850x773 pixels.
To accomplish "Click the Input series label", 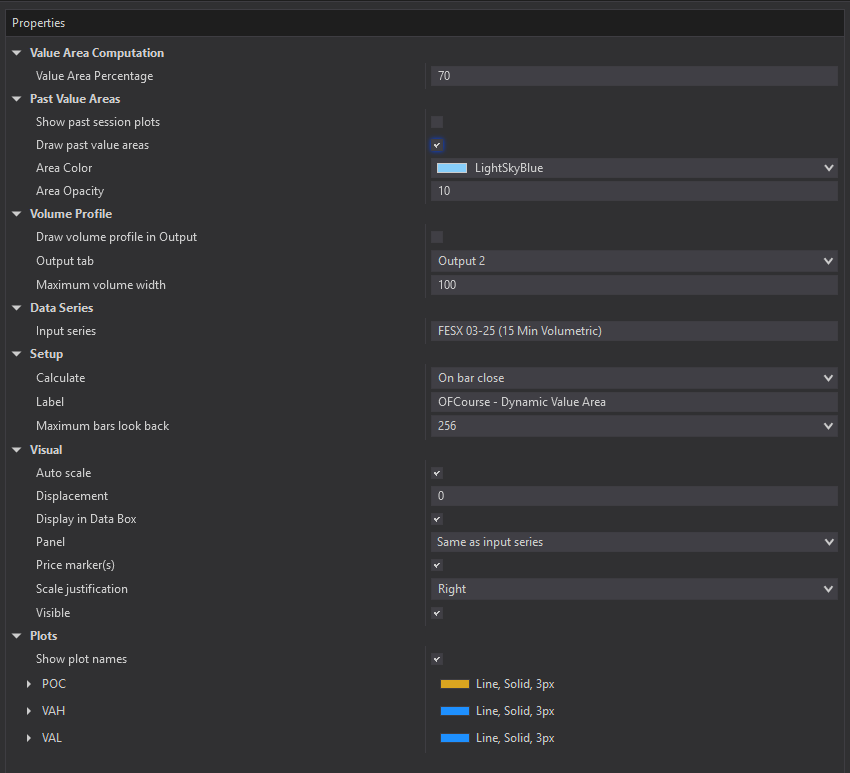I will click(66, 331).
